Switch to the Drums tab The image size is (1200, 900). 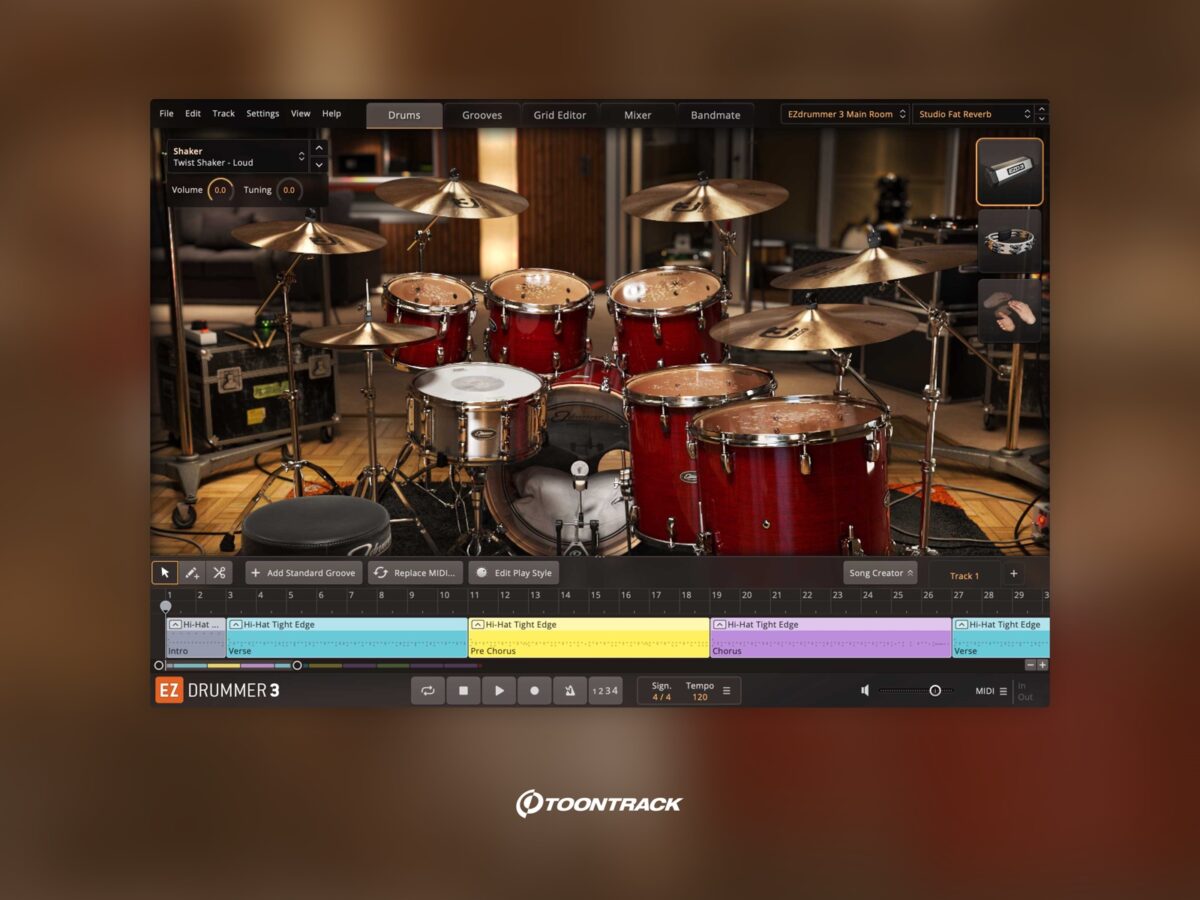point(404,115)
